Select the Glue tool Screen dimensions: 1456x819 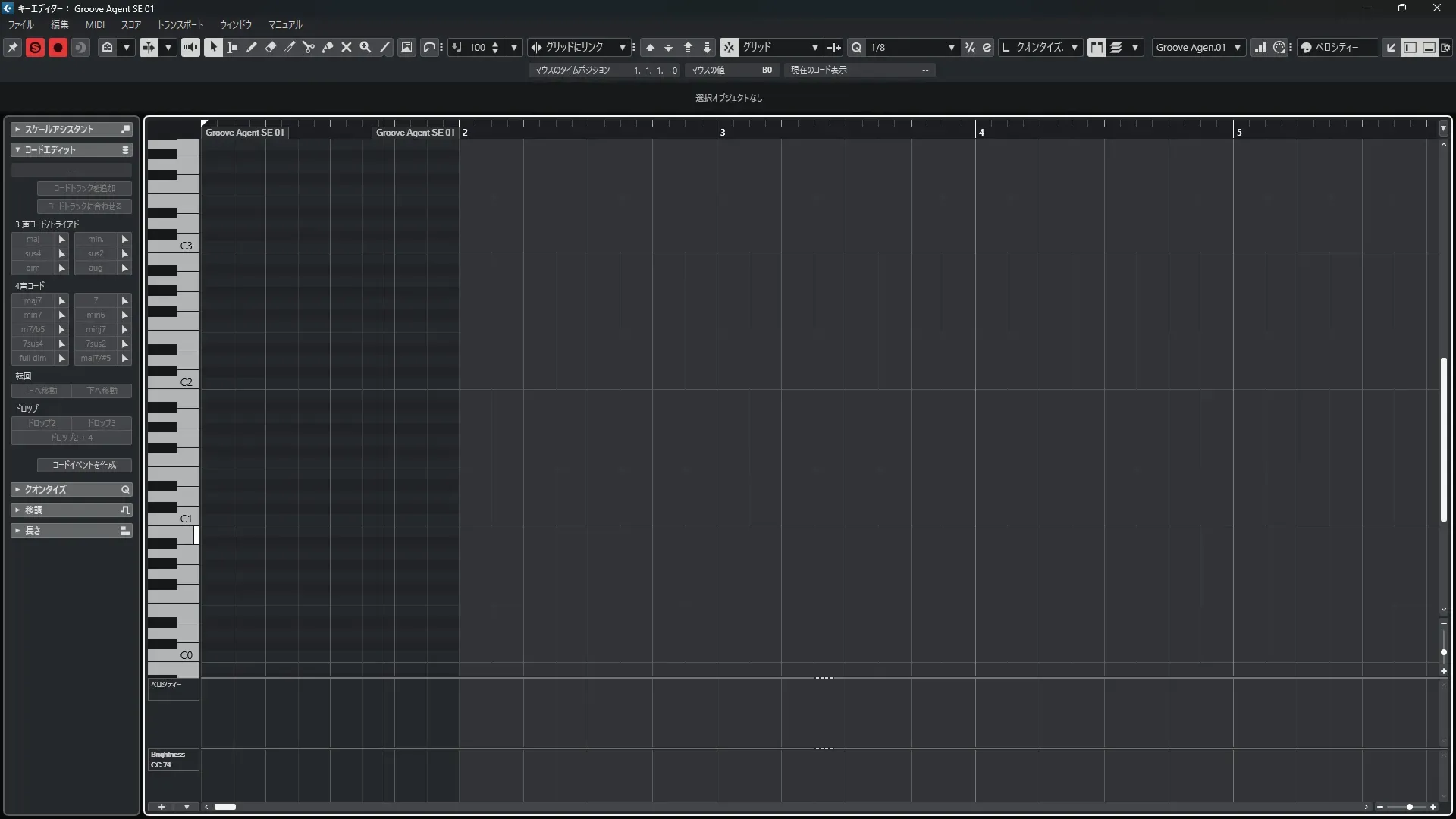pos(328,47)
